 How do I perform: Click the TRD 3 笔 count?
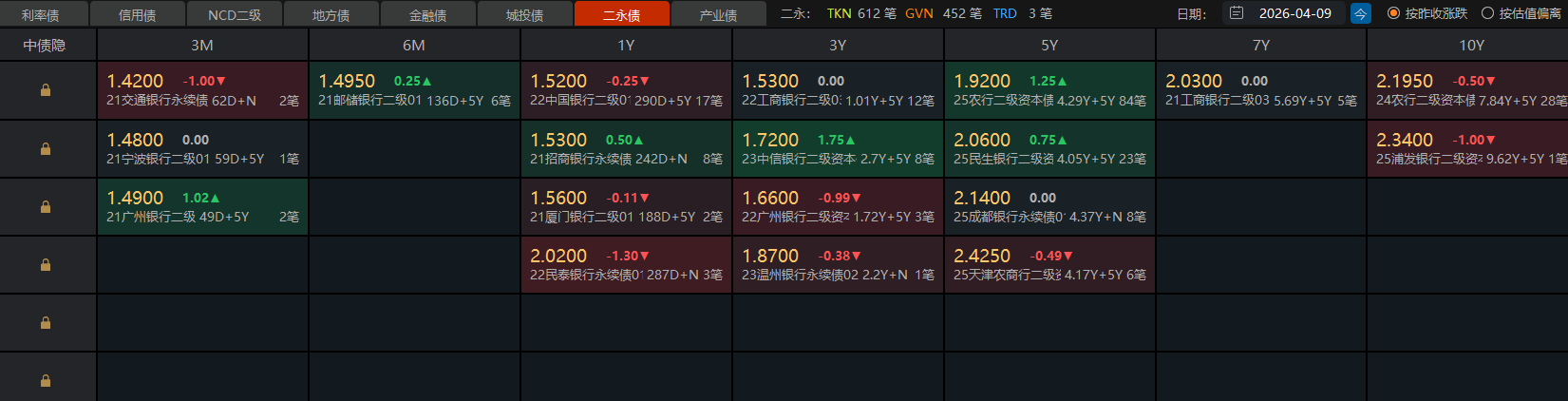pos(1023,13)
